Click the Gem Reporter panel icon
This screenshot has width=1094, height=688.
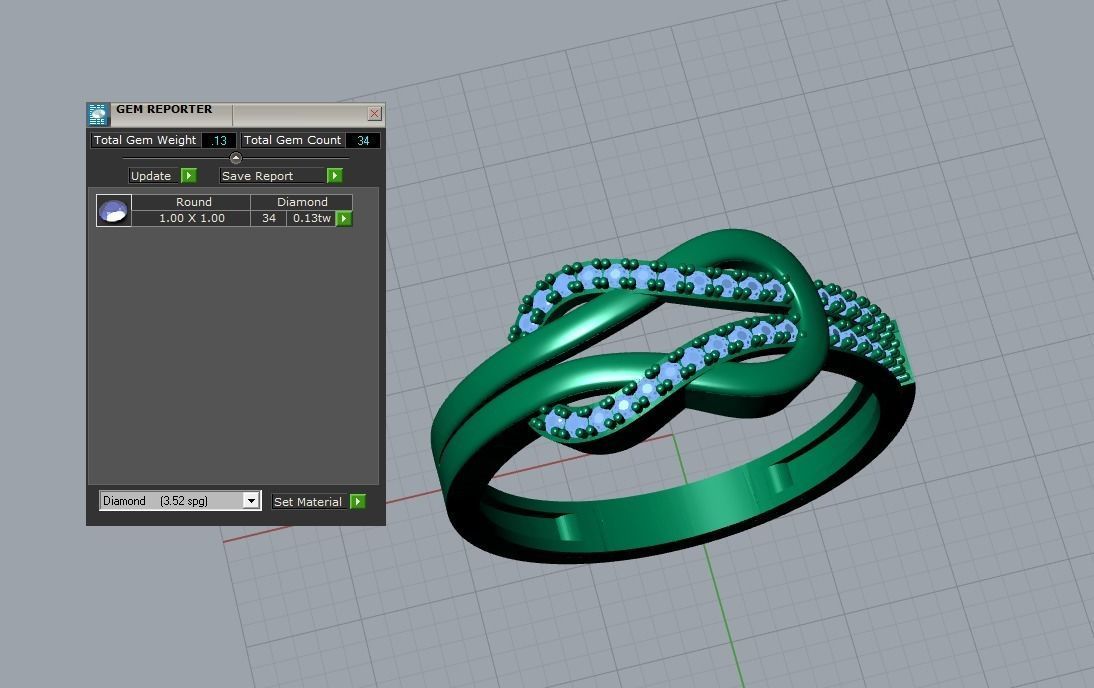click(x=98, y=114)
